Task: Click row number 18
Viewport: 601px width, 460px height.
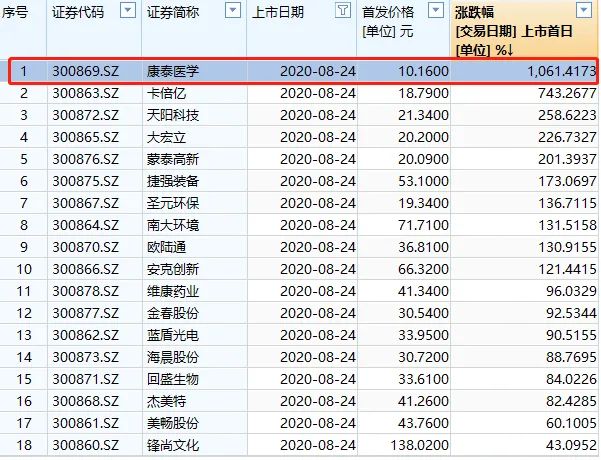Action: (24, 445)
